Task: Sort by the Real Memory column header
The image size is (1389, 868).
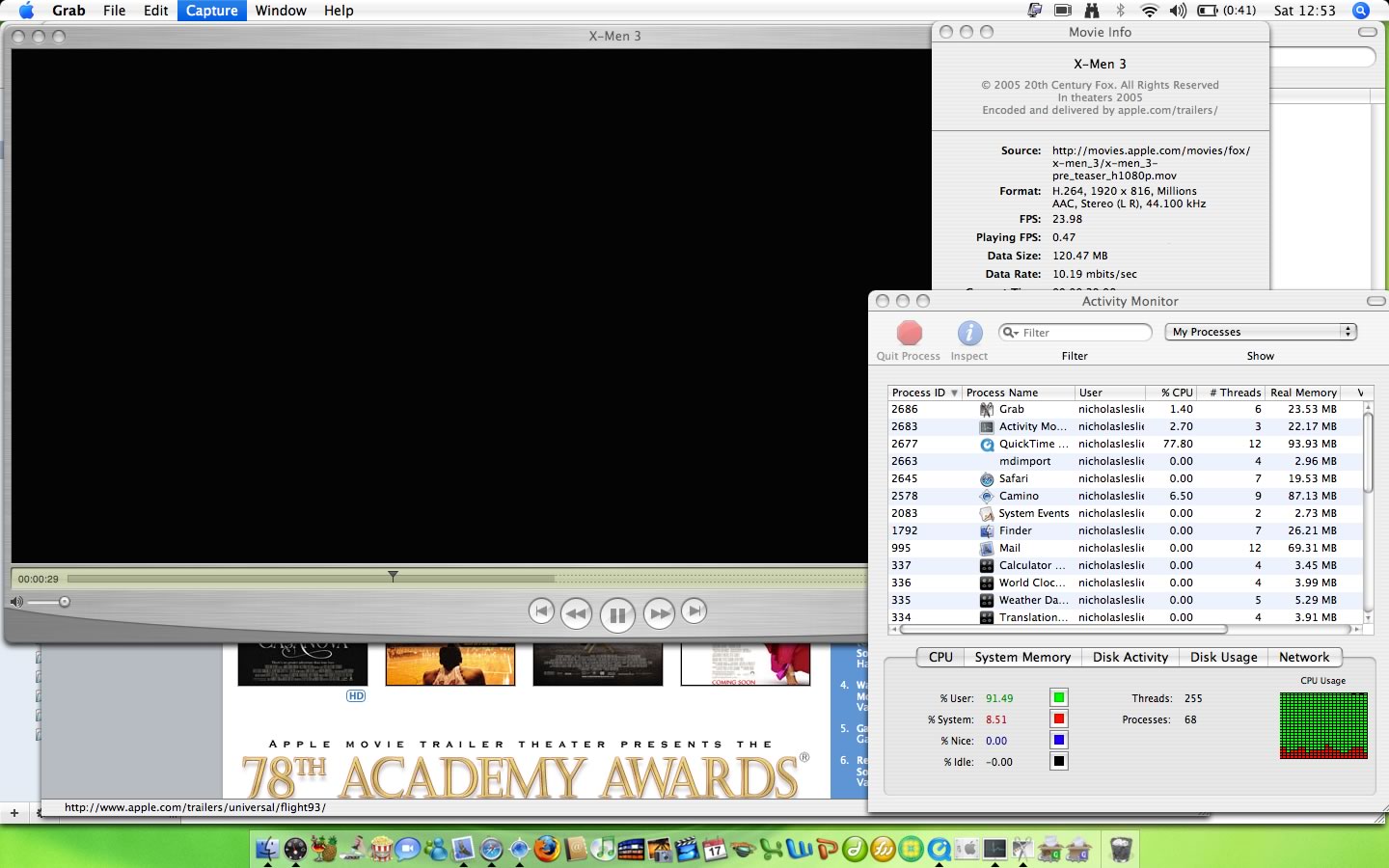Action: click(1303, 393)
